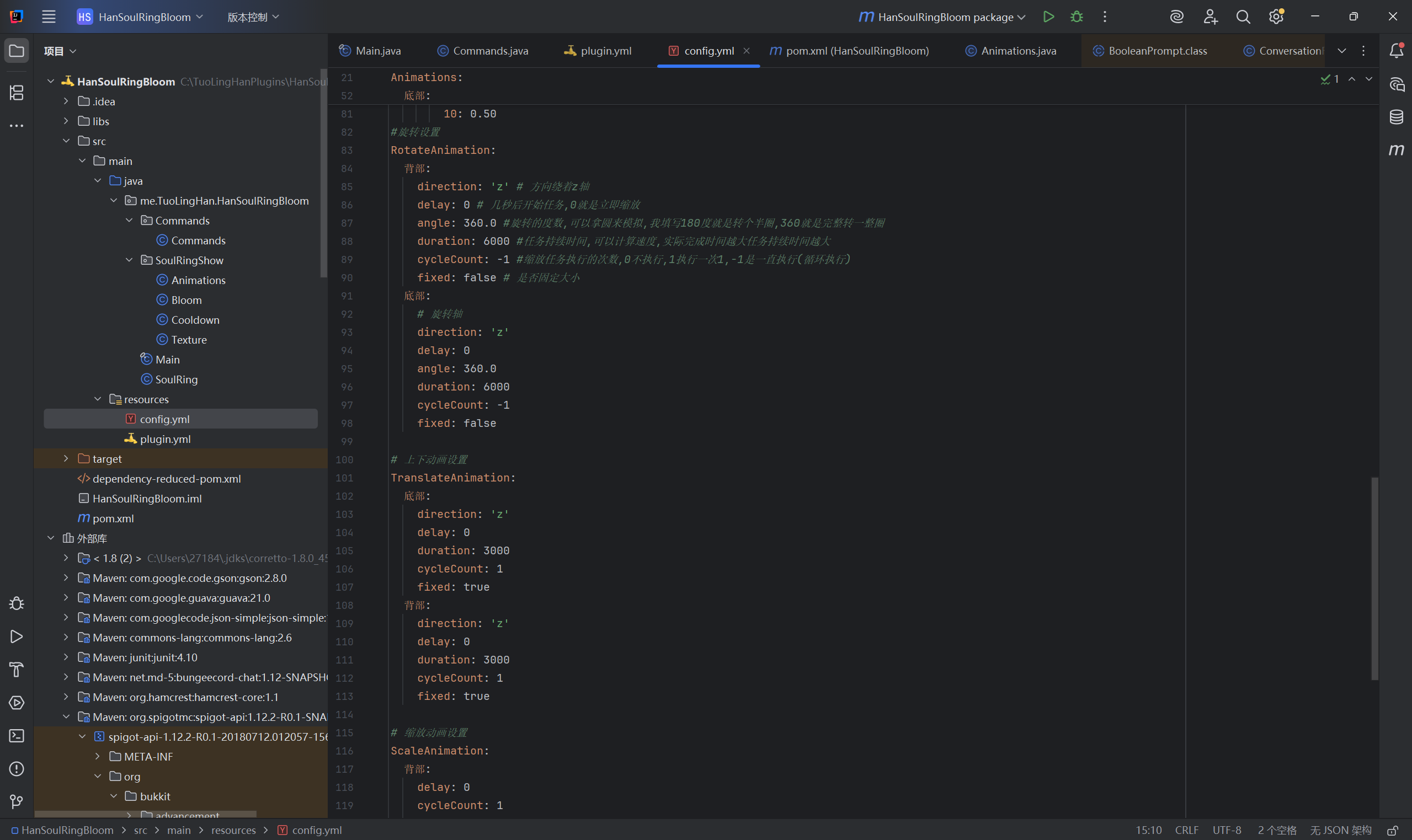Open the Problems tool window
Image resolution: width=1412 pixels, height=840 pixels.
tap(17, 769)
